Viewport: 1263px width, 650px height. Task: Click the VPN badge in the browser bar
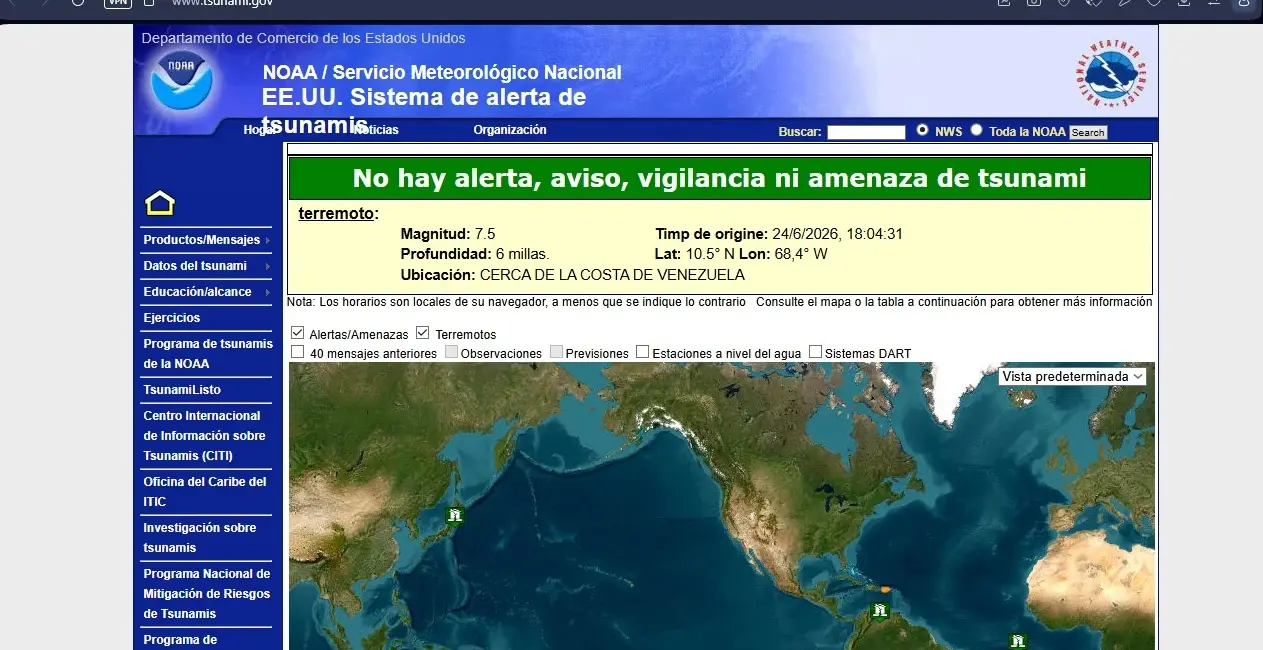click(117, 2)
